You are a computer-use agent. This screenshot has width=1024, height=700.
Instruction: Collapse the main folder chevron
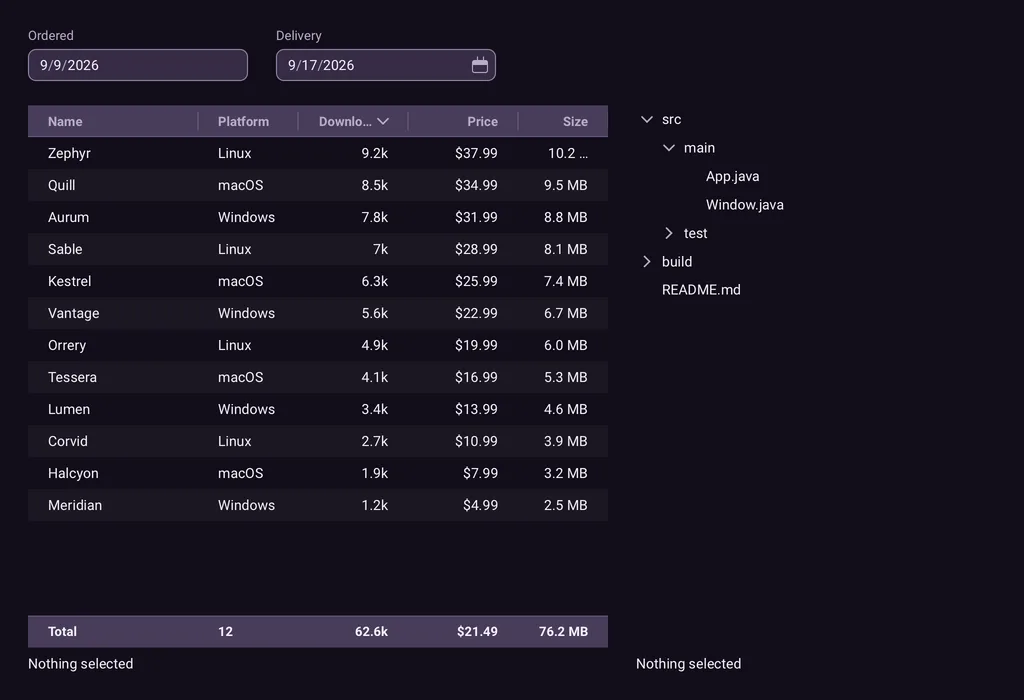pyautogui.click(x=669, y=148)
